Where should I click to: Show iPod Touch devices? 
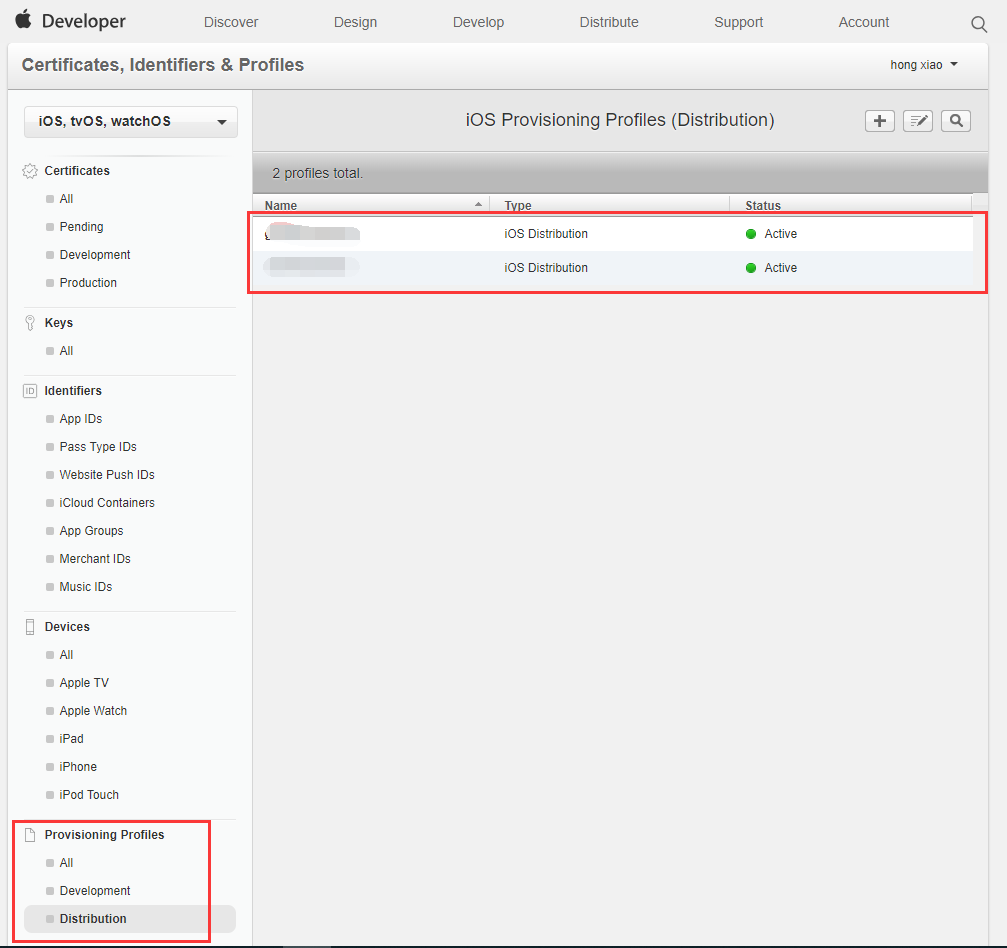tap(89, 795)
